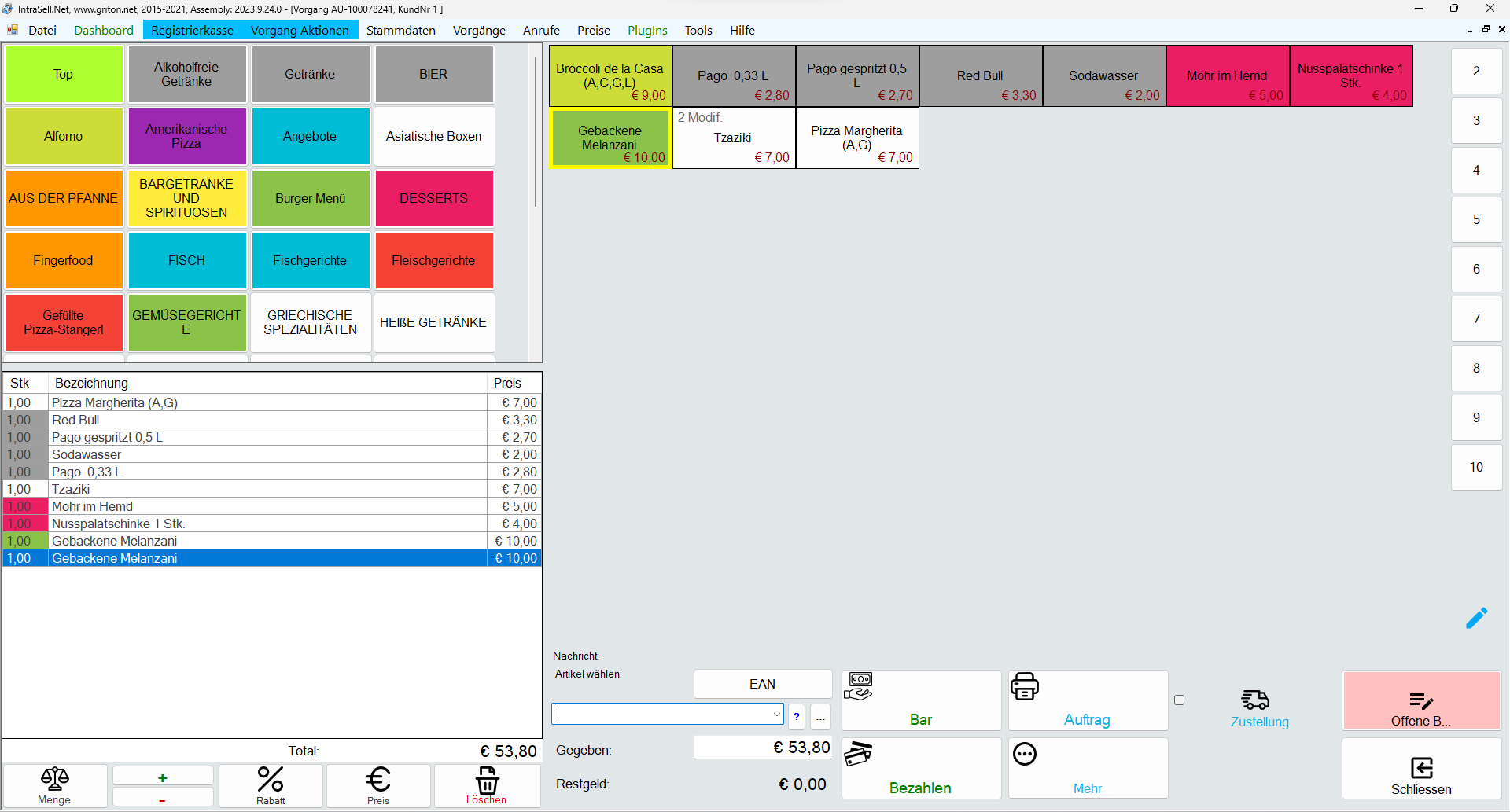Image resolution: width=1510 pixels, height=812 pixels.
Task: Decrease quantity with the minus button
Action: (x=163, y=798)
